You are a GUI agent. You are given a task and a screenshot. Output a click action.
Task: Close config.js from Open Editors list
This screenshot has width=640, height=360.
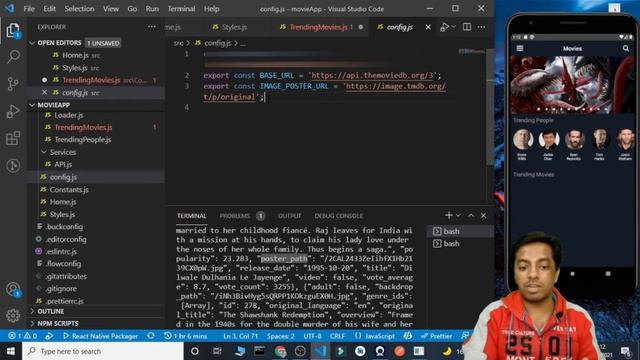(x=44, y=92)
